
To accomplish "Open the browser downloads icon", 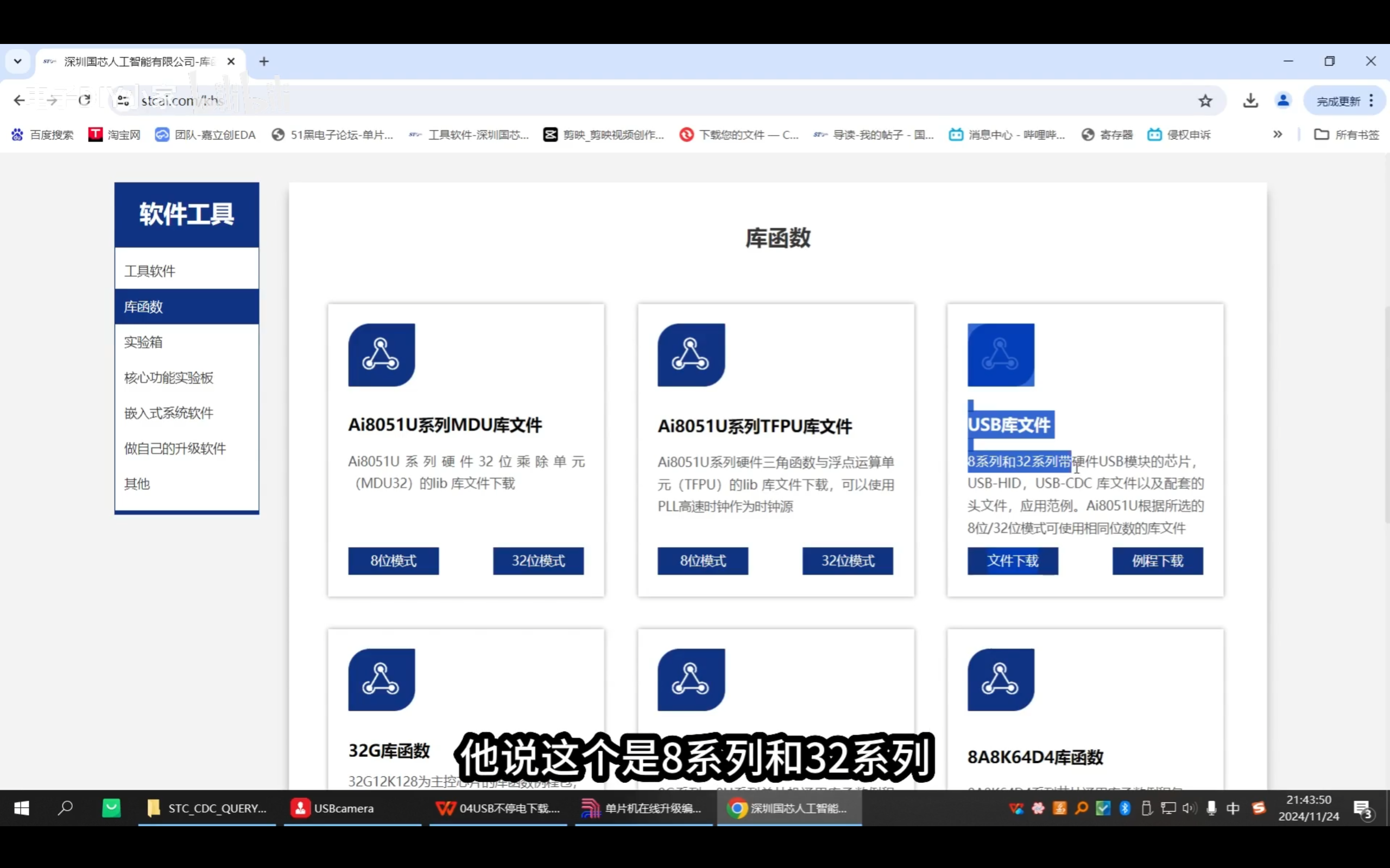I will tap(1250, 101).
